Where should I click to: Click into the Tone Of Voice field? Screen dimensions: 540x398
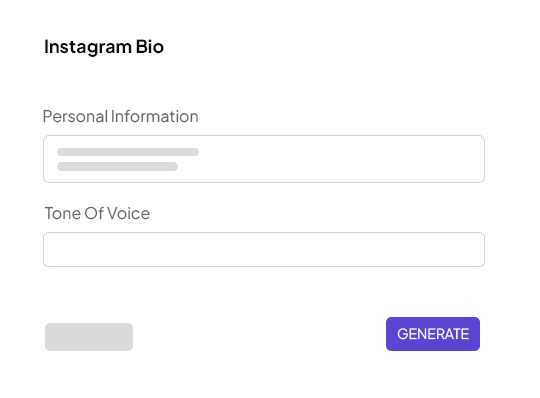[x=264, y=249]
